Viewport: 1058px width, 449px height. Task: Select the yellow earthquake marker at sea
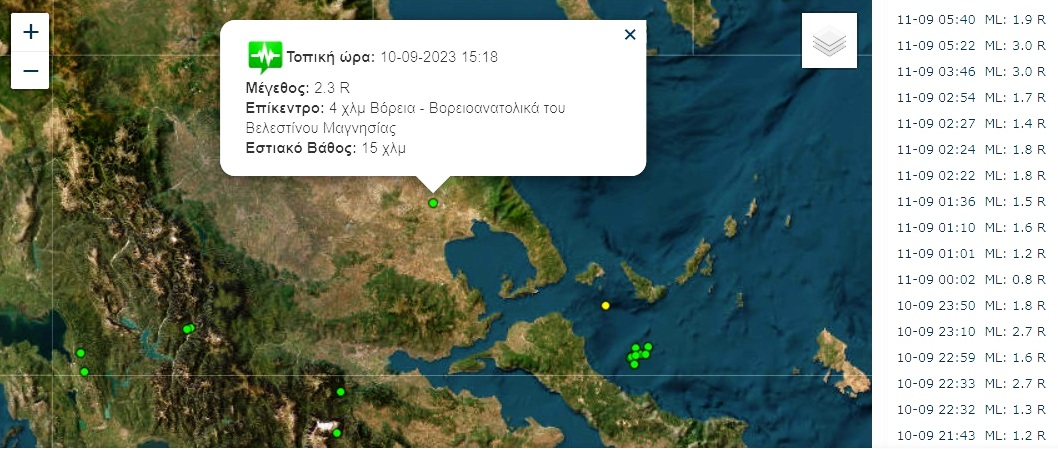[x=605, y=305]
